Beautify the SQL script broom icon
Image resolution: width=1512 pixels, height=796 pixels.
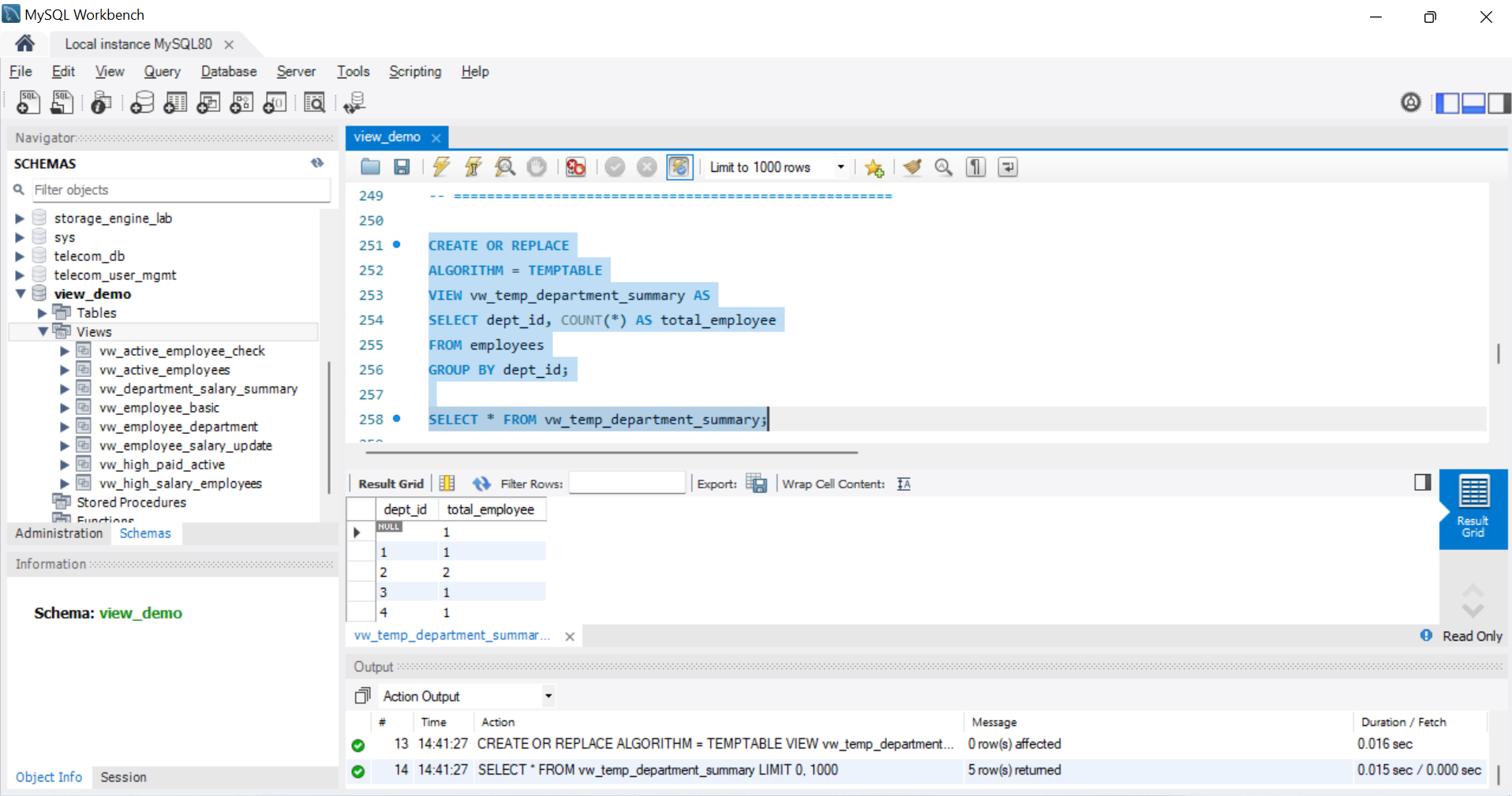click(x=912, y=166)
